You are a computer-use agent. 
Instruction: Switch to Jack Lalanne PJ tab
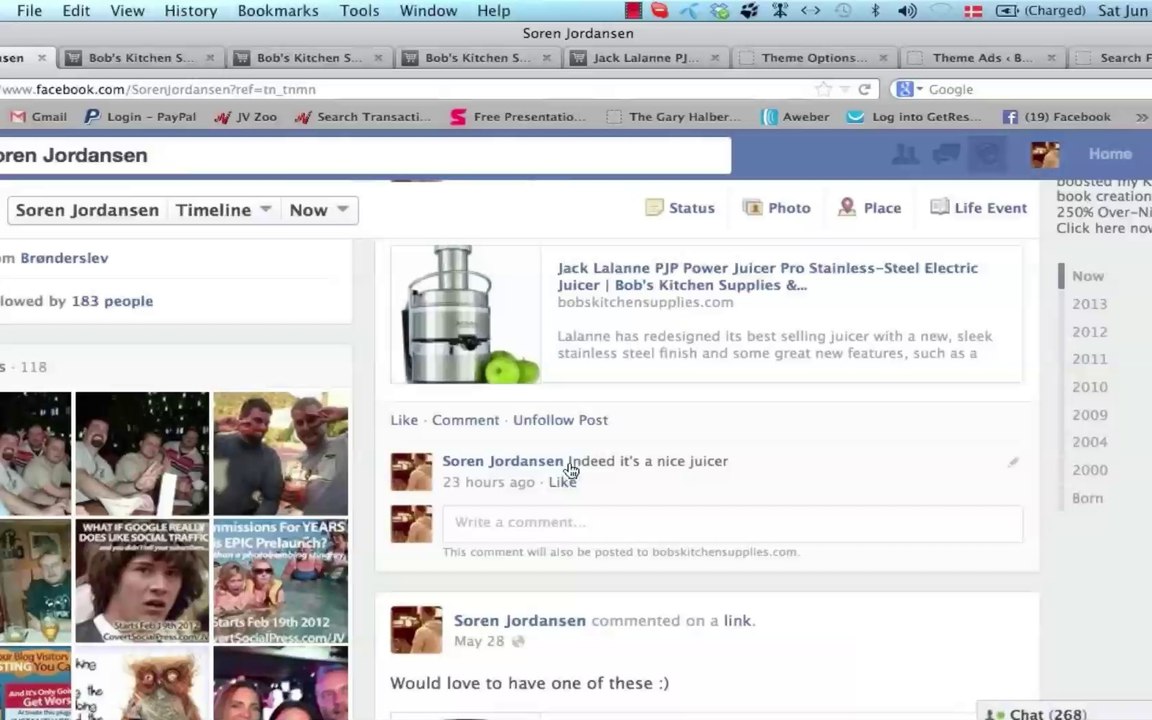coord(646,57)
